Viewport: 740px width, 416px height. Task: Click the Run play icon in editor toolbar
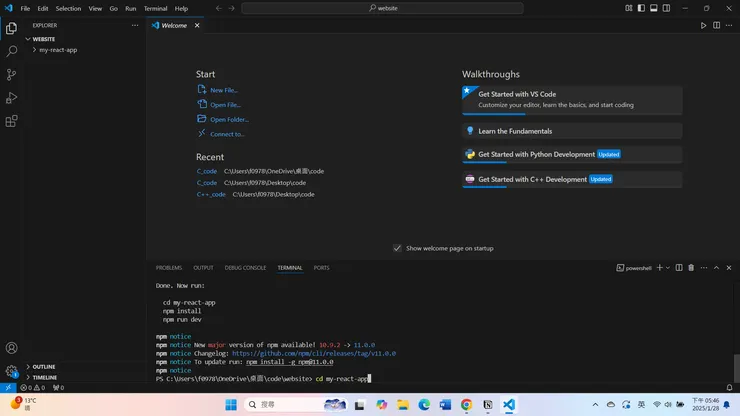(x=703, y=25)
